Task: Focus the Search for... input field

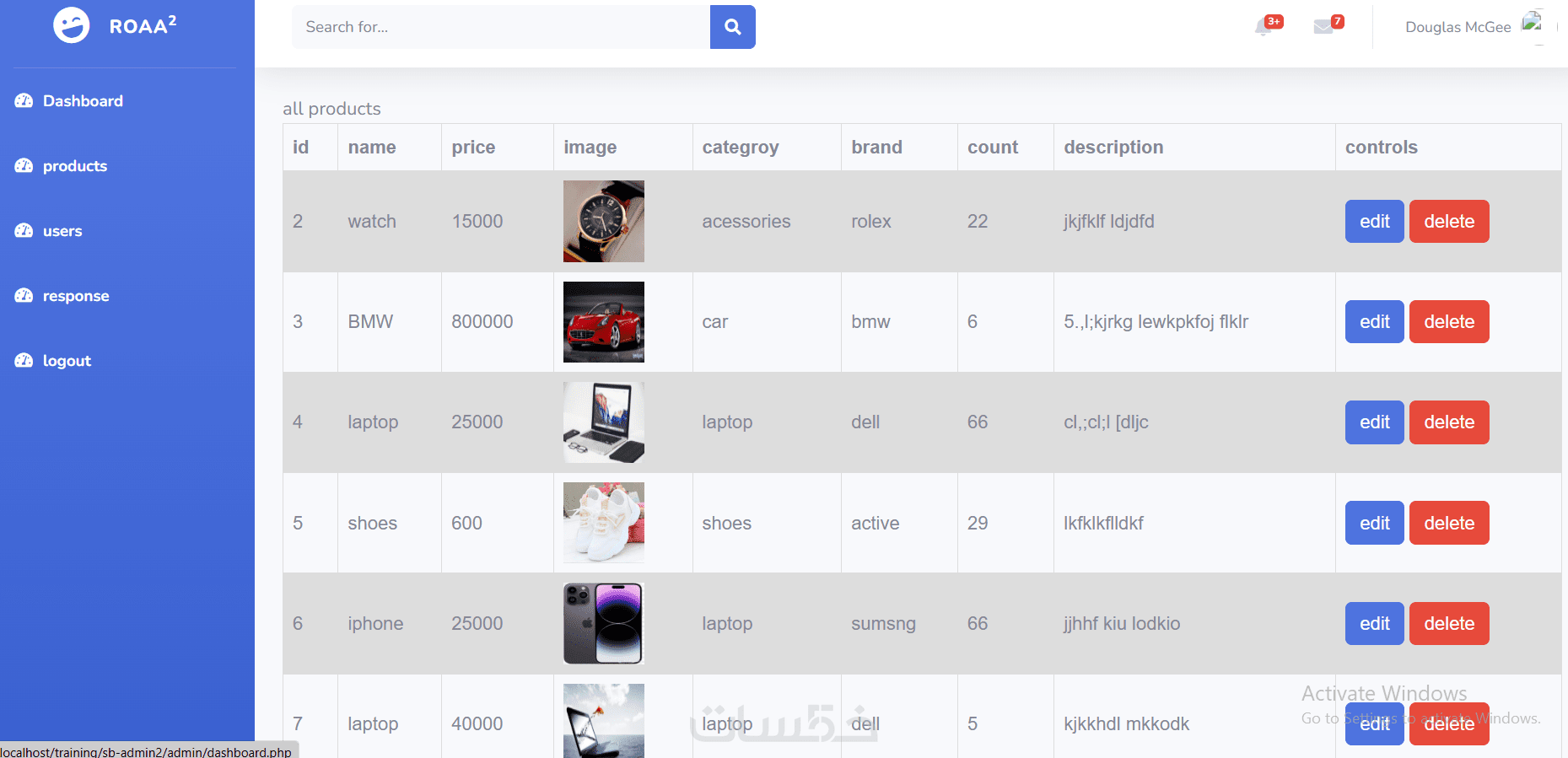Action: [501, 27]
